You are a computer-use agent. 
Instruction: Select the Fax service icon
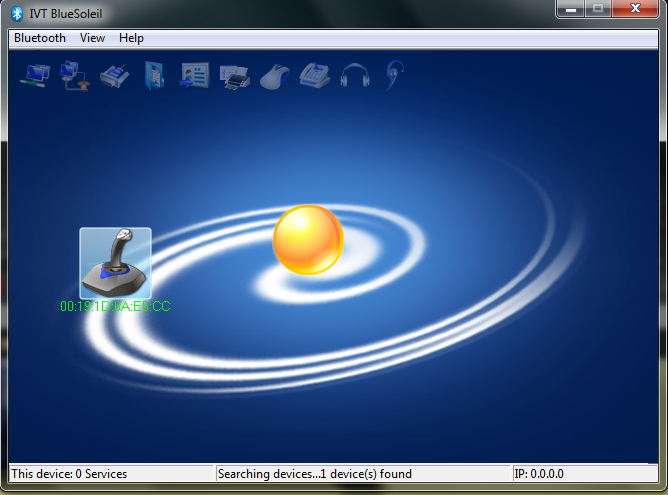(315, 75)
